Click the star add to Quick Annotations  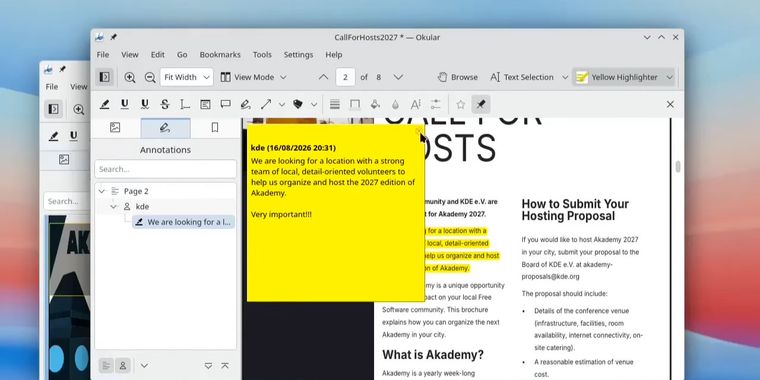460,104
